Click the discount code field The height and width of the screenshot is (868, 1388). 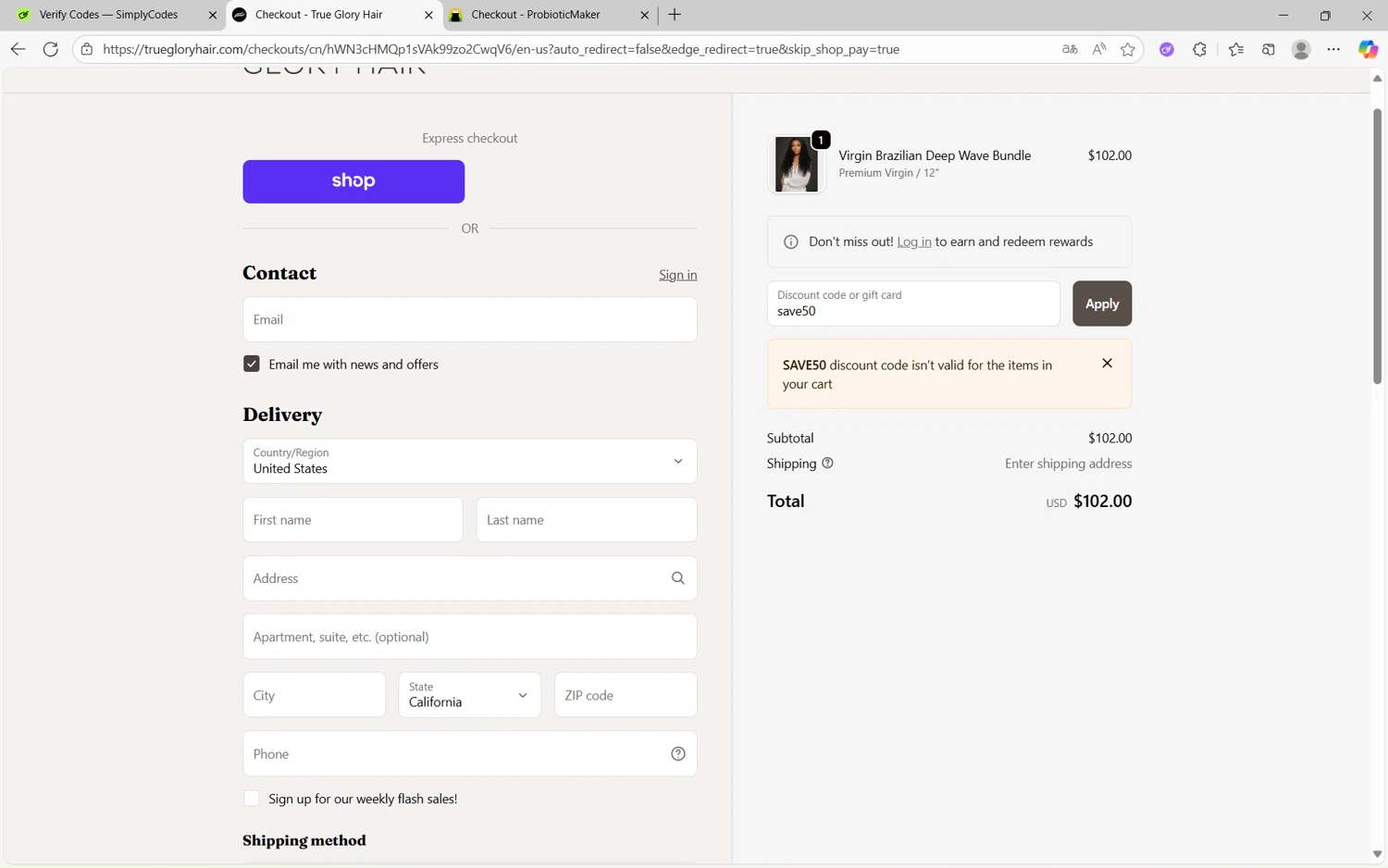[913, 304]
